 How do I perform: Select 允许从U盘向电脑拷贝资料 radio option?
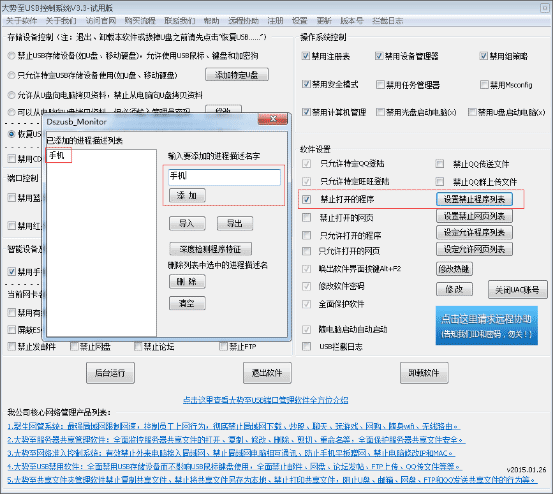pos(12,95)
